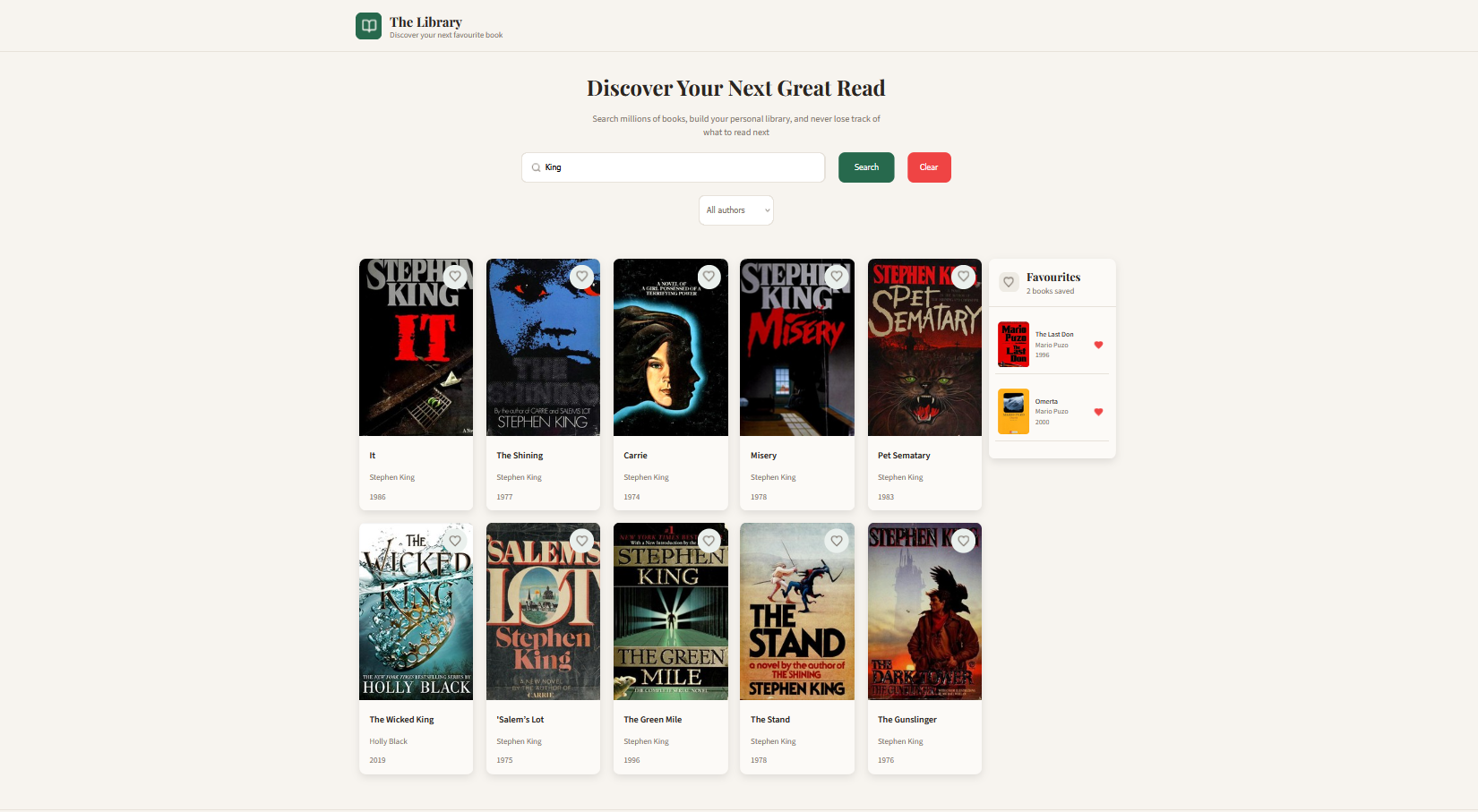The width and height of the screenshot is (1478, 812).
Task: Click the year 1986 under It
Action: (x=377, y=497)
